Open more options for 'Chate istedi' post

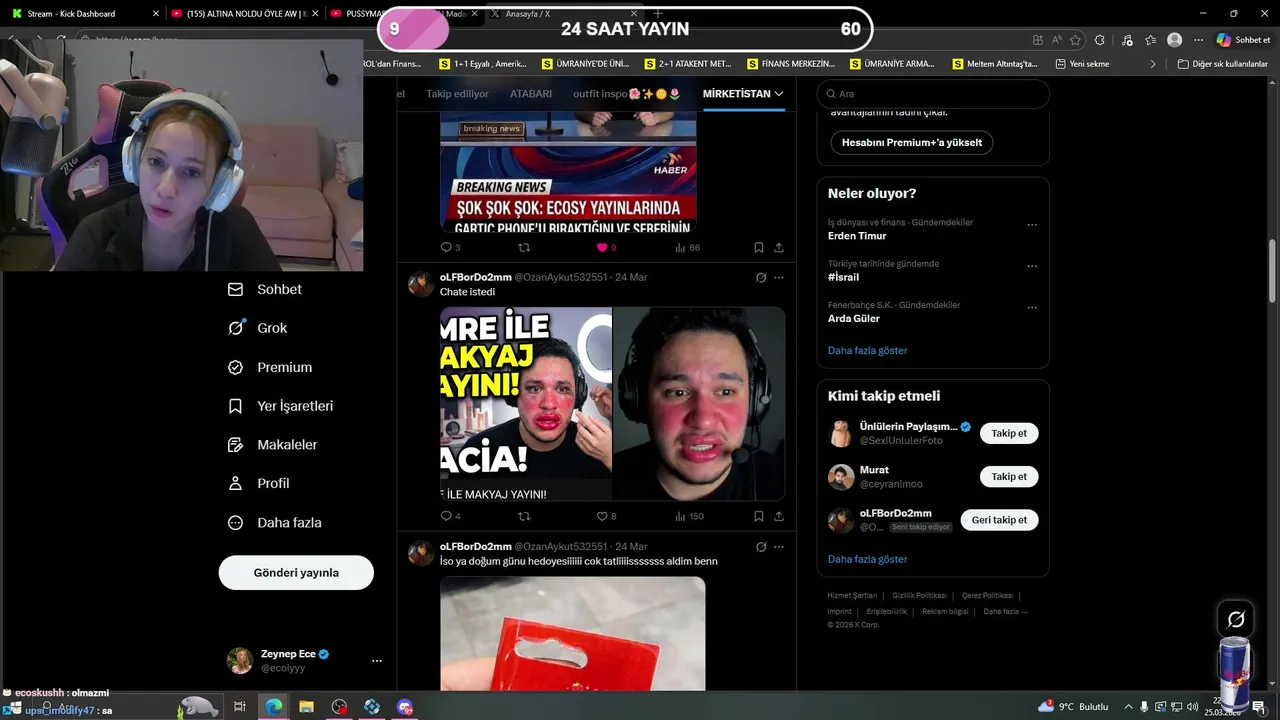[x=779, y=277]
